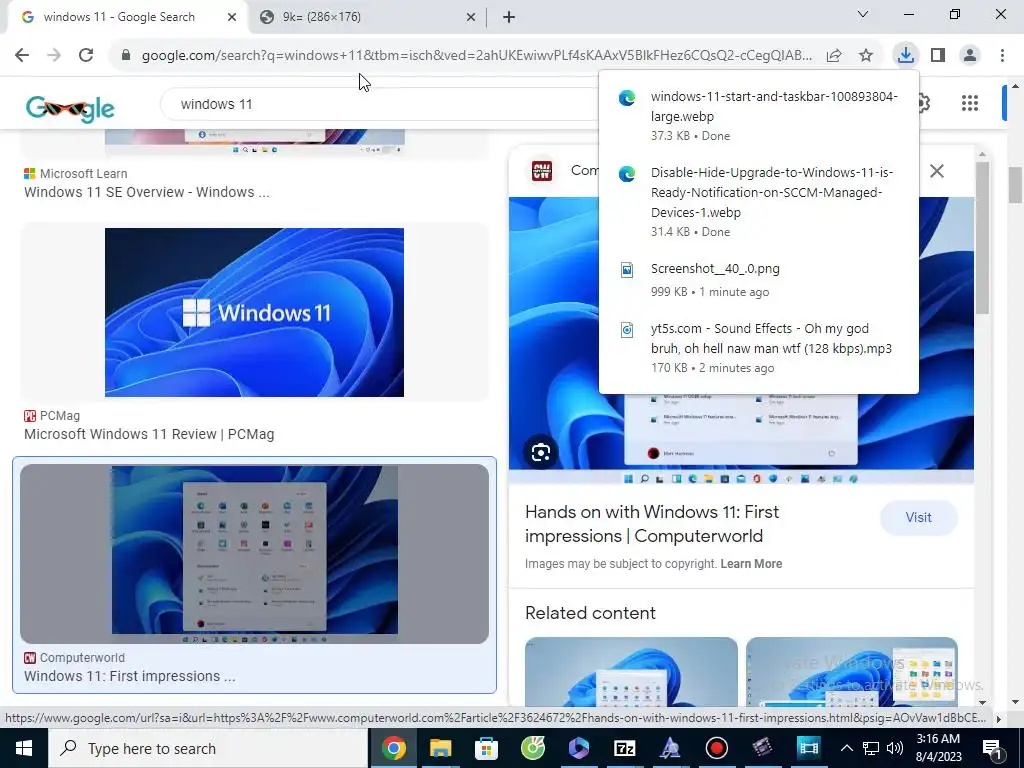Click the PCMag source label
1024x768 pixels.
[x=59, y=416]
